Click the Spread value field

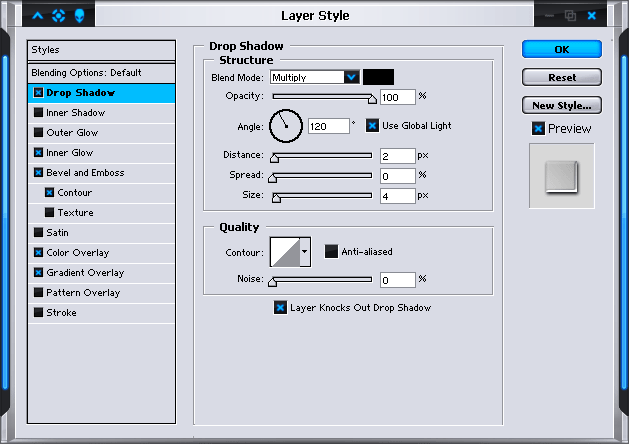click(x=398, y=176)
